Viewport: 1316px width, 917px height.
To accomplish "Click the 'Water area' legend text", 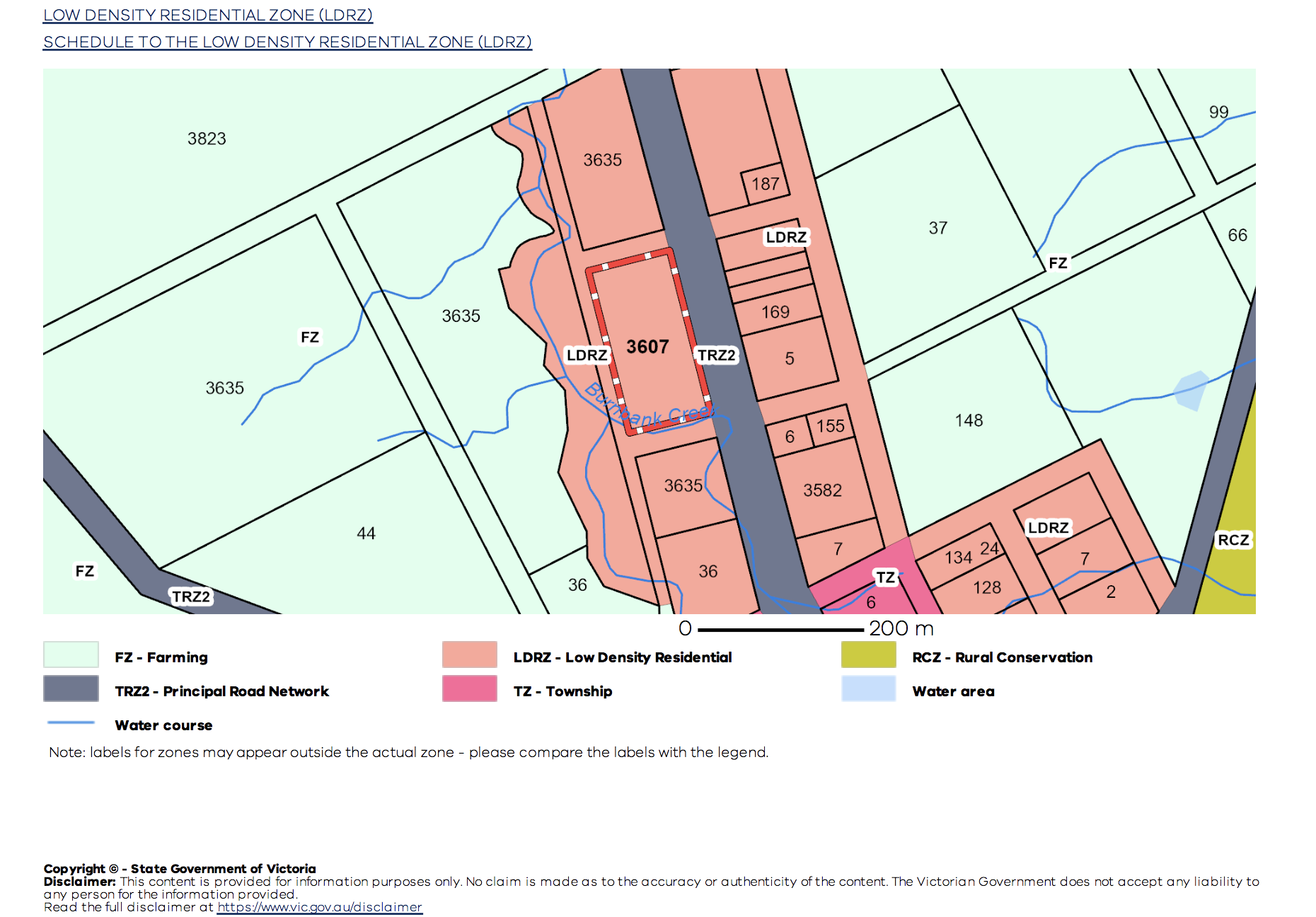I will [x=954, y=691].
